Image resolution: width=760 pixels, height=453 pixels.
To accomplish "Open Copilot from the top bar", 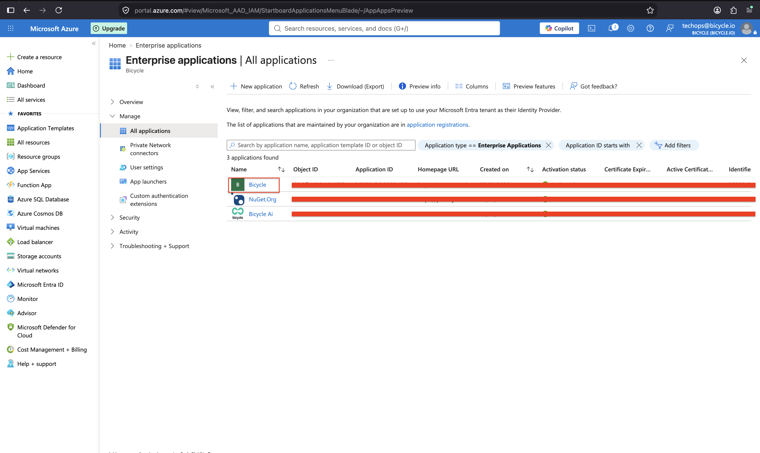I will pos(559,29).
